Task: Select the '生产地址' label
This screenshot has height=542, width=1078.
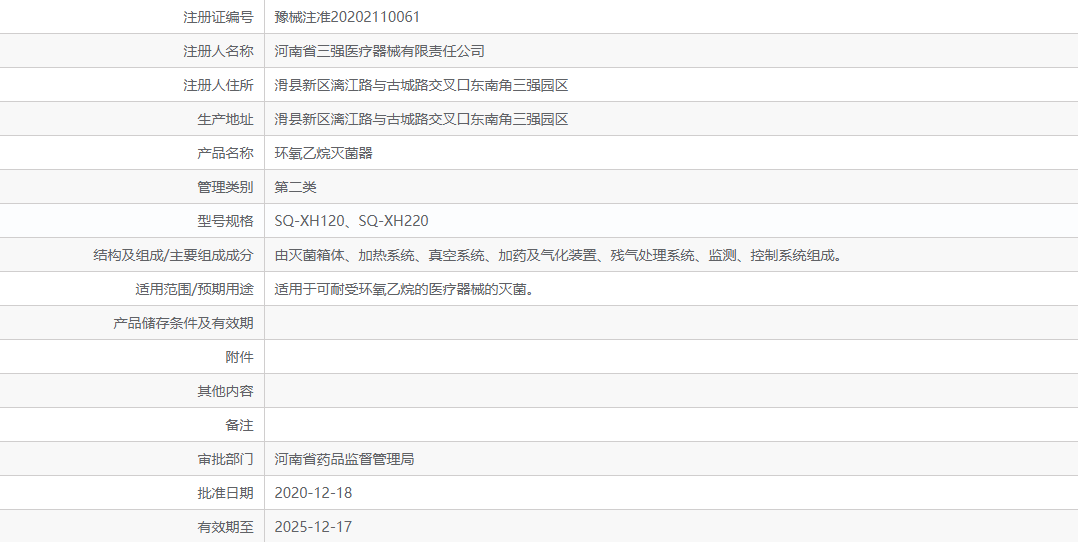Action: [225, 119]
